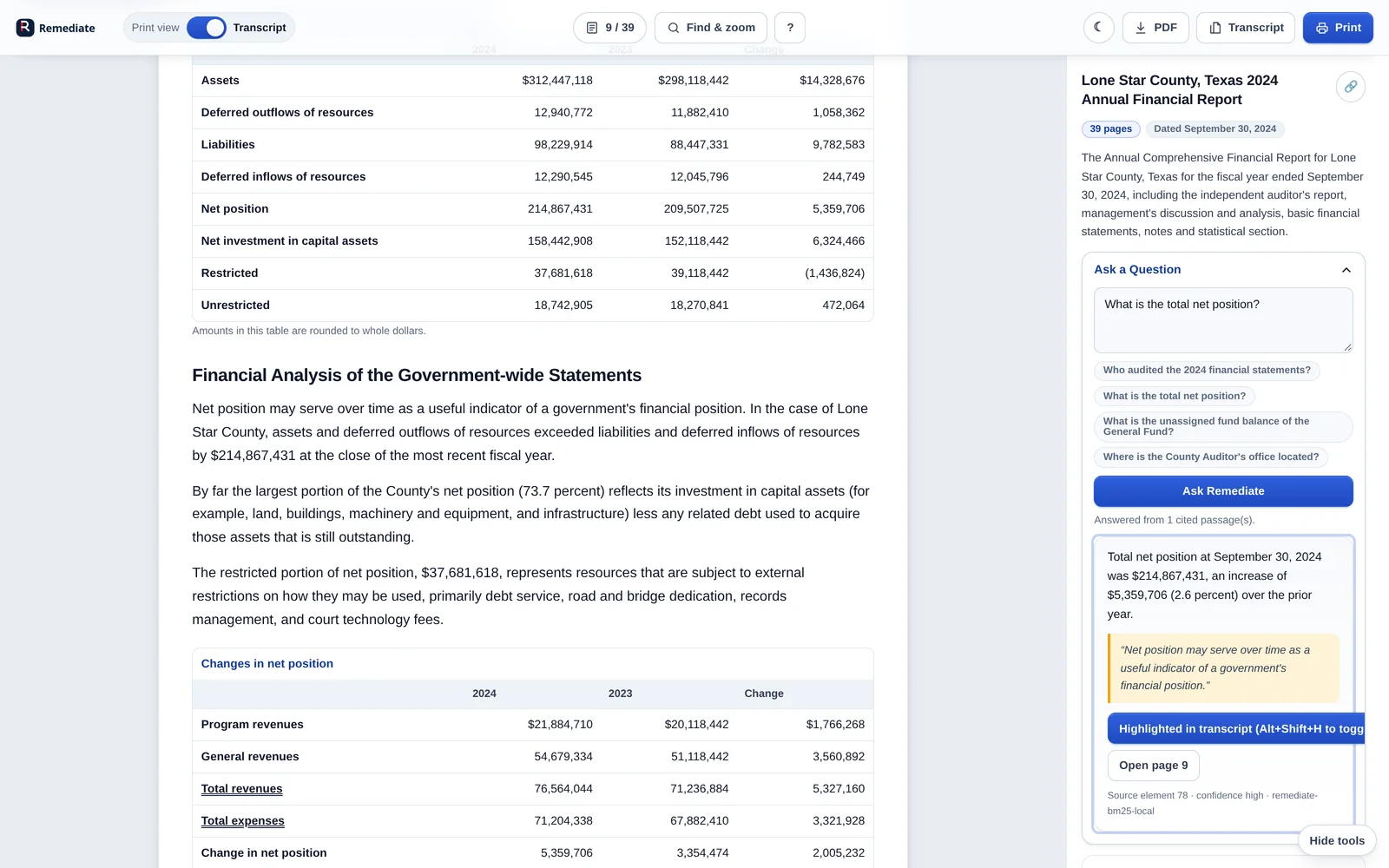
Task: Toggle the Print view / Transcript switch
Action: point(207,28)
